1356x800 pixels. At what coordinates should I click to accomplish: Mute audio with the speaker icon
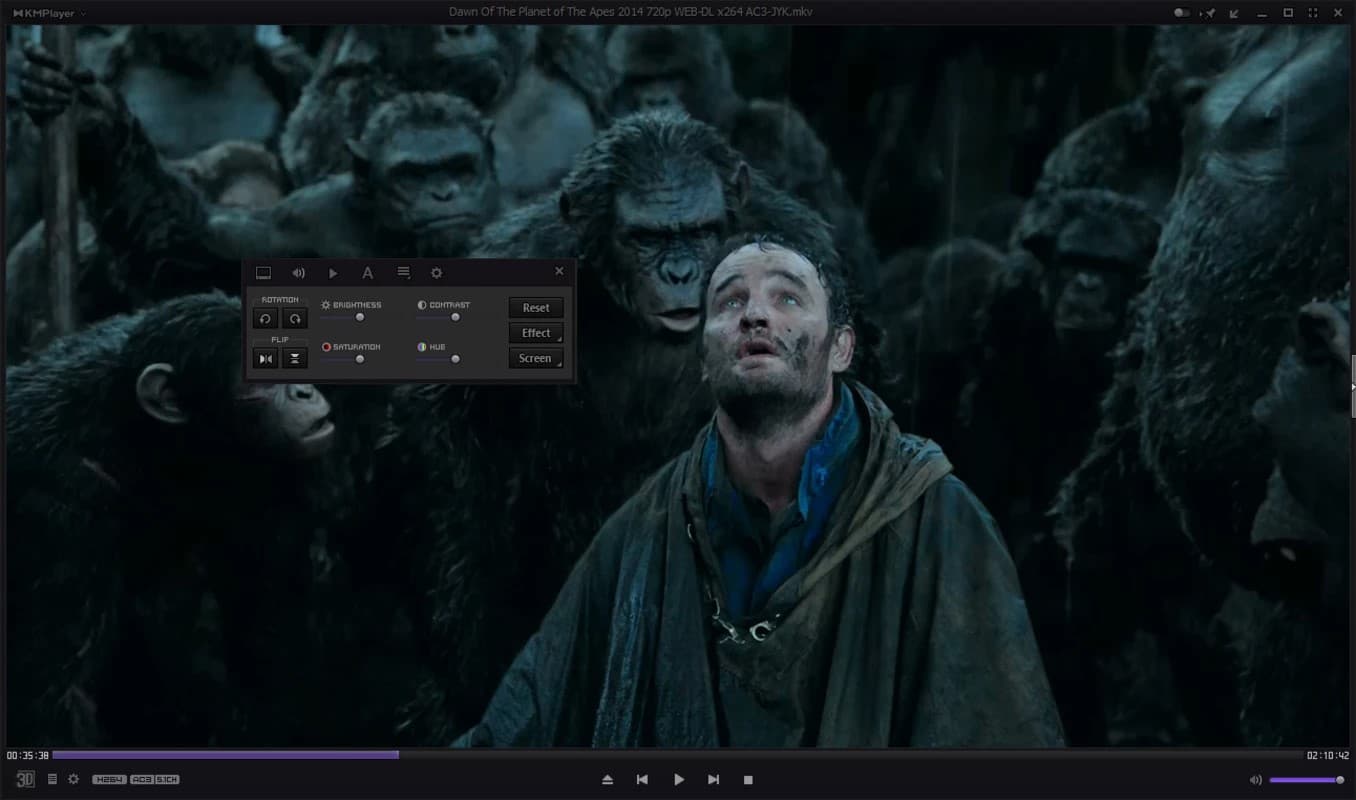pos(1255,780)
